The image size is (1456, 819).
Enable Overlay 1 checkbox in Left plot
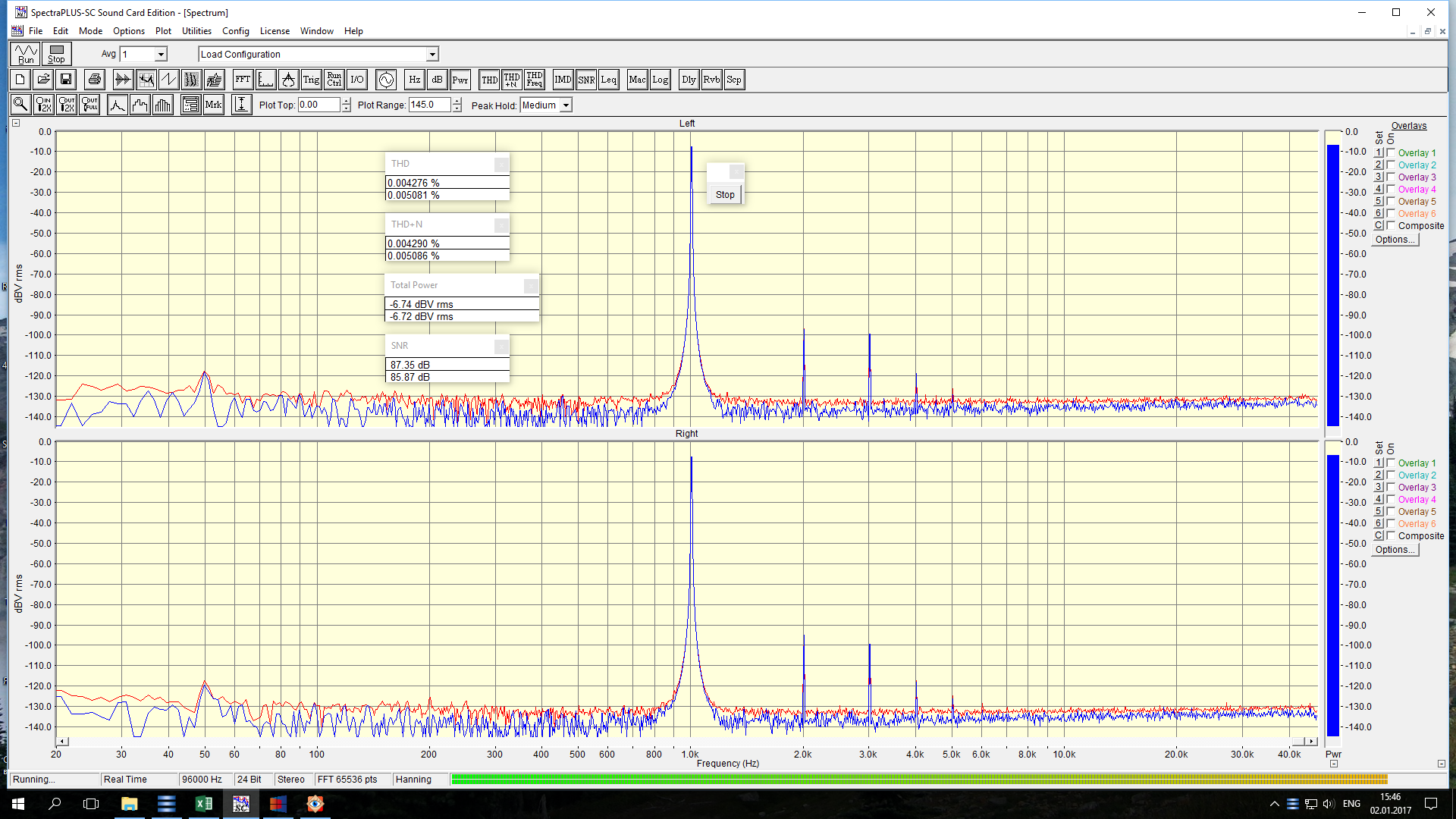[x=1391, y=152]
